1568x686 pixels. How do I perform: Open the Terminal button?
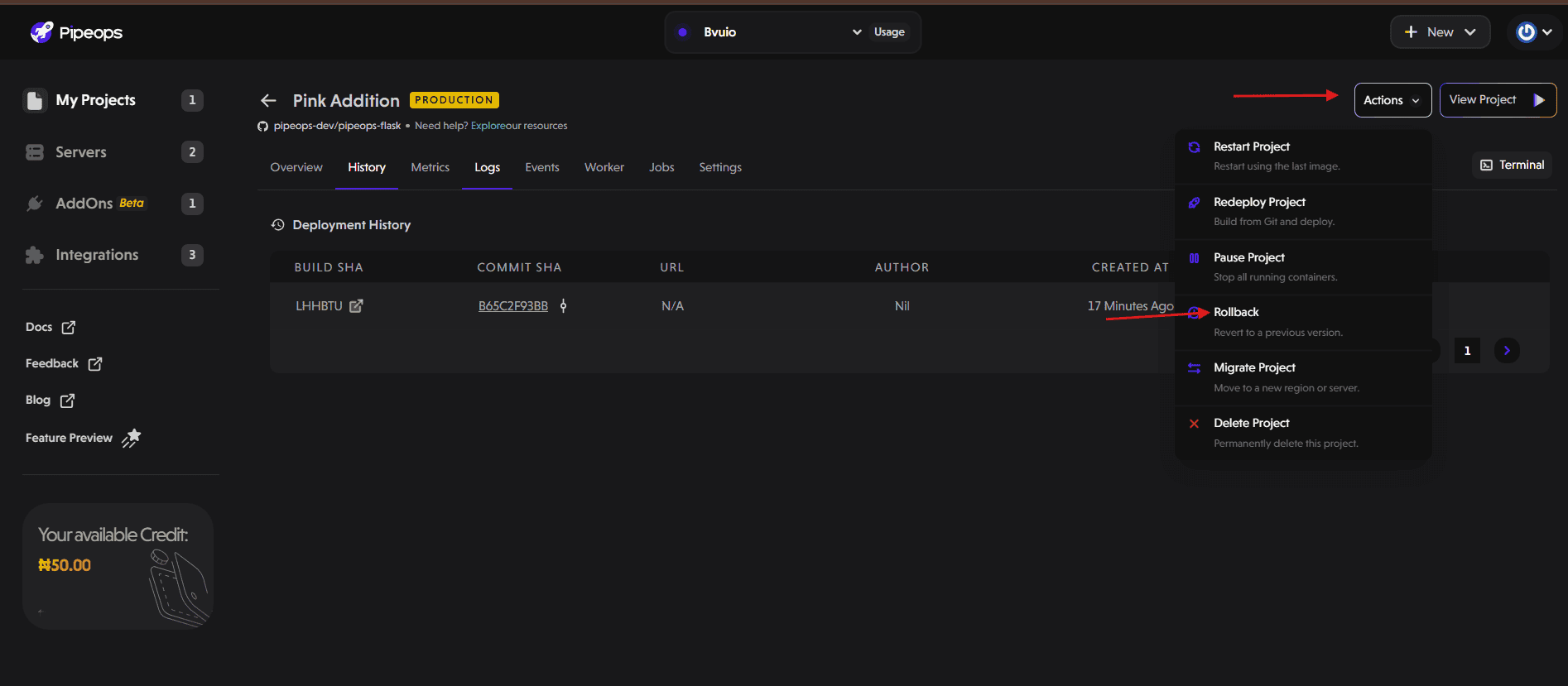(x=1512, y=166)
